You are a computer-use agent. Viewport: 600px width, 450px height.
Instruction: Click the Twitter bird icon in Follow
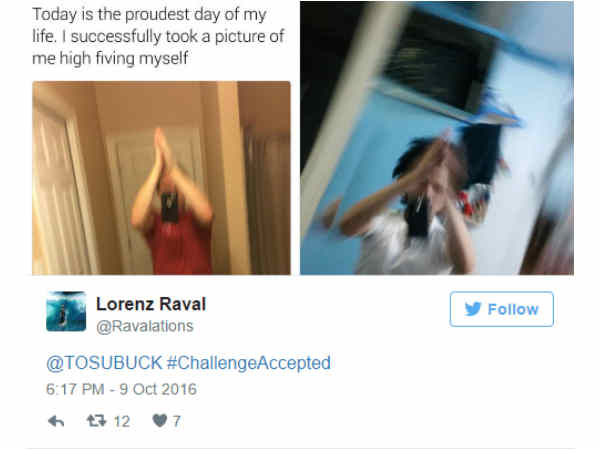473,309
